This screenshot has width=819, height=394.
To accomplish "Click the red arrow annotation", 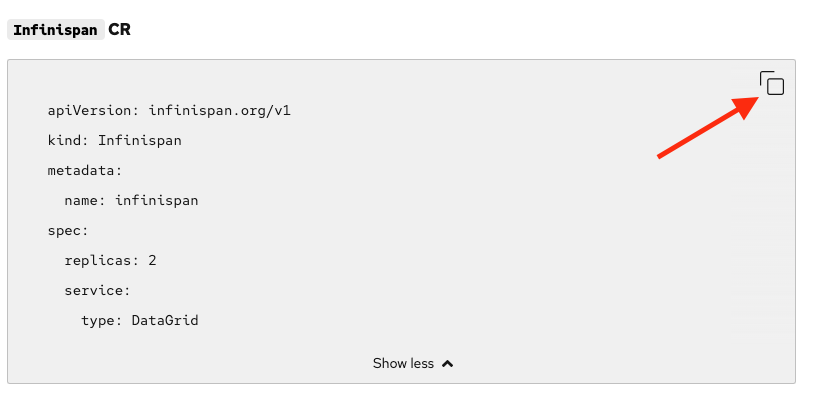I will pyautogui.click(x=708, y=126).
